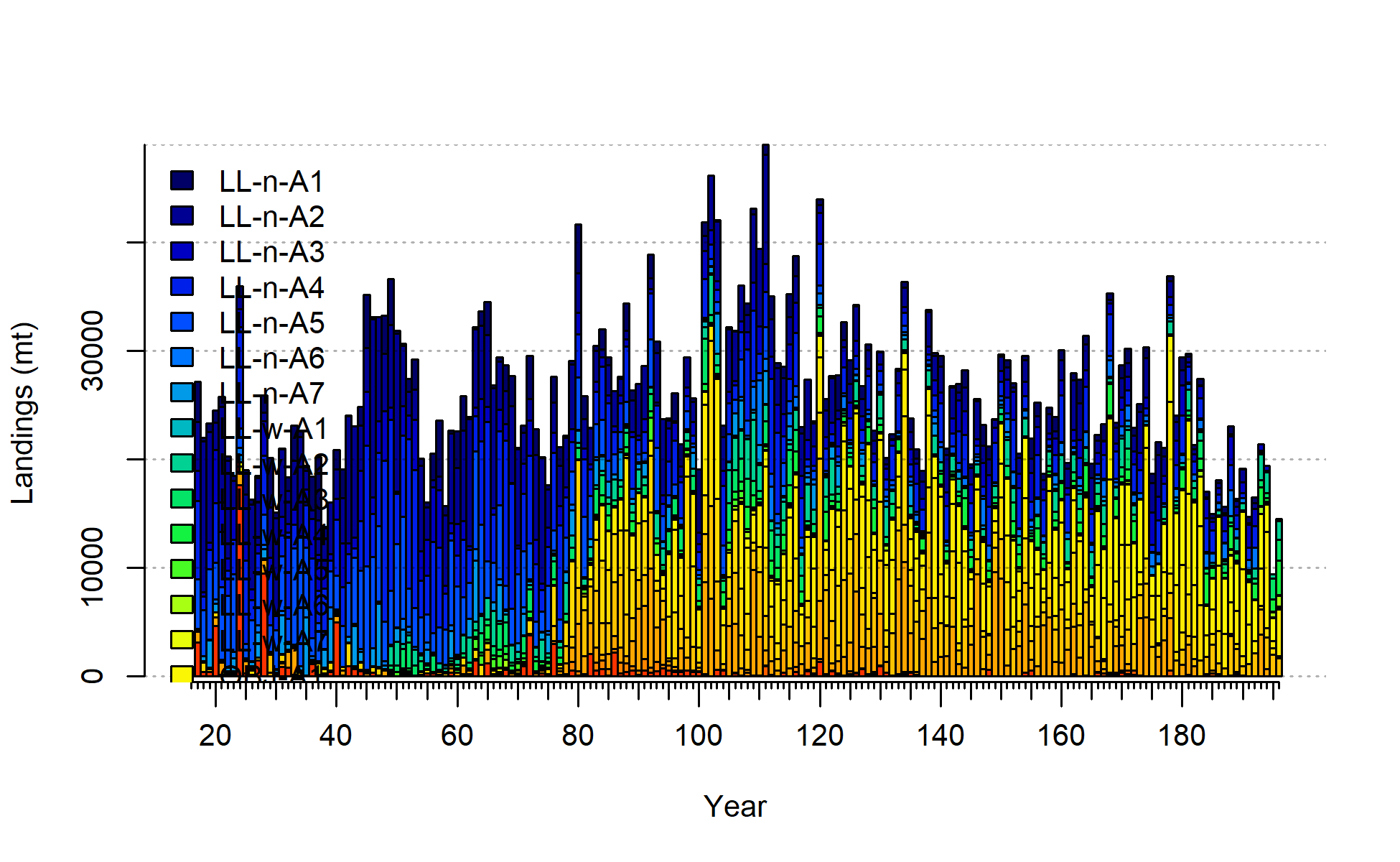Screen dimensions: 1400x862
Task: Click the x-axis tick label 120
Action: (x=820, y=736)
